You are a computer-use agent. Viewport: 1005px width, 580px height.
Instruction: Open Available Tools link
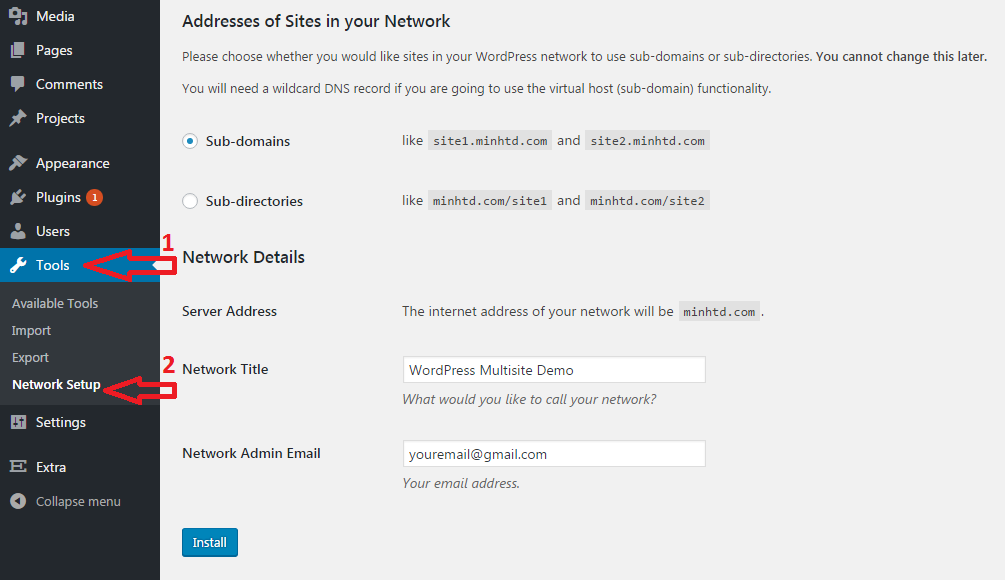(x=54, y=303)
